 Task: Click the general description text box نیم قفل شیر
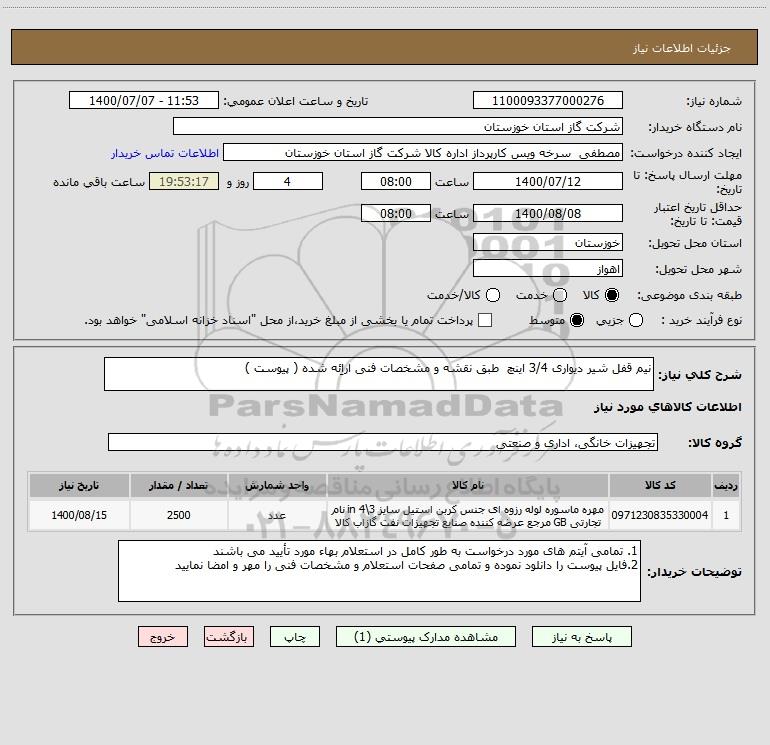coord(379,374)
